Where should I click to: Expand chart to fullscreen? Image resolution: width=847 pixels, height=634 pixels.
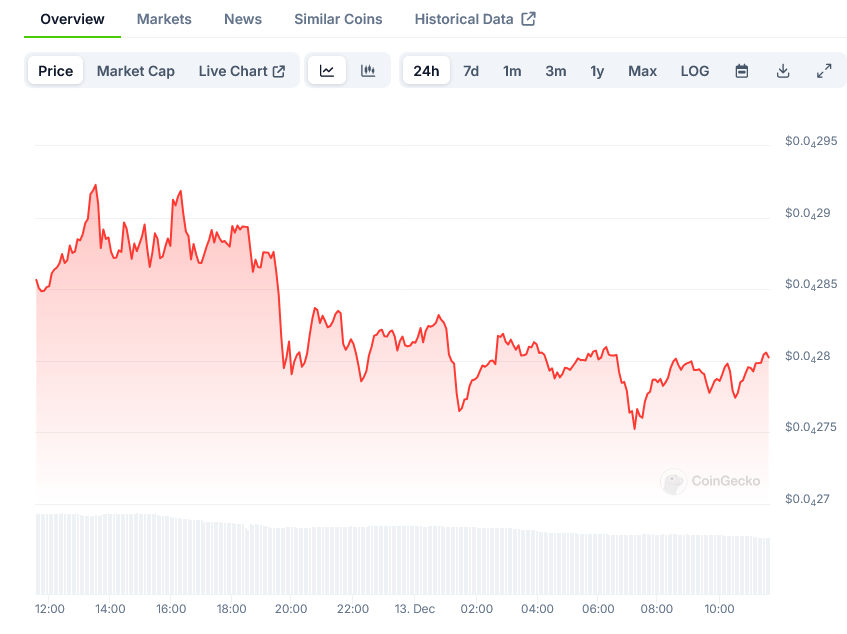coord(824,71)
